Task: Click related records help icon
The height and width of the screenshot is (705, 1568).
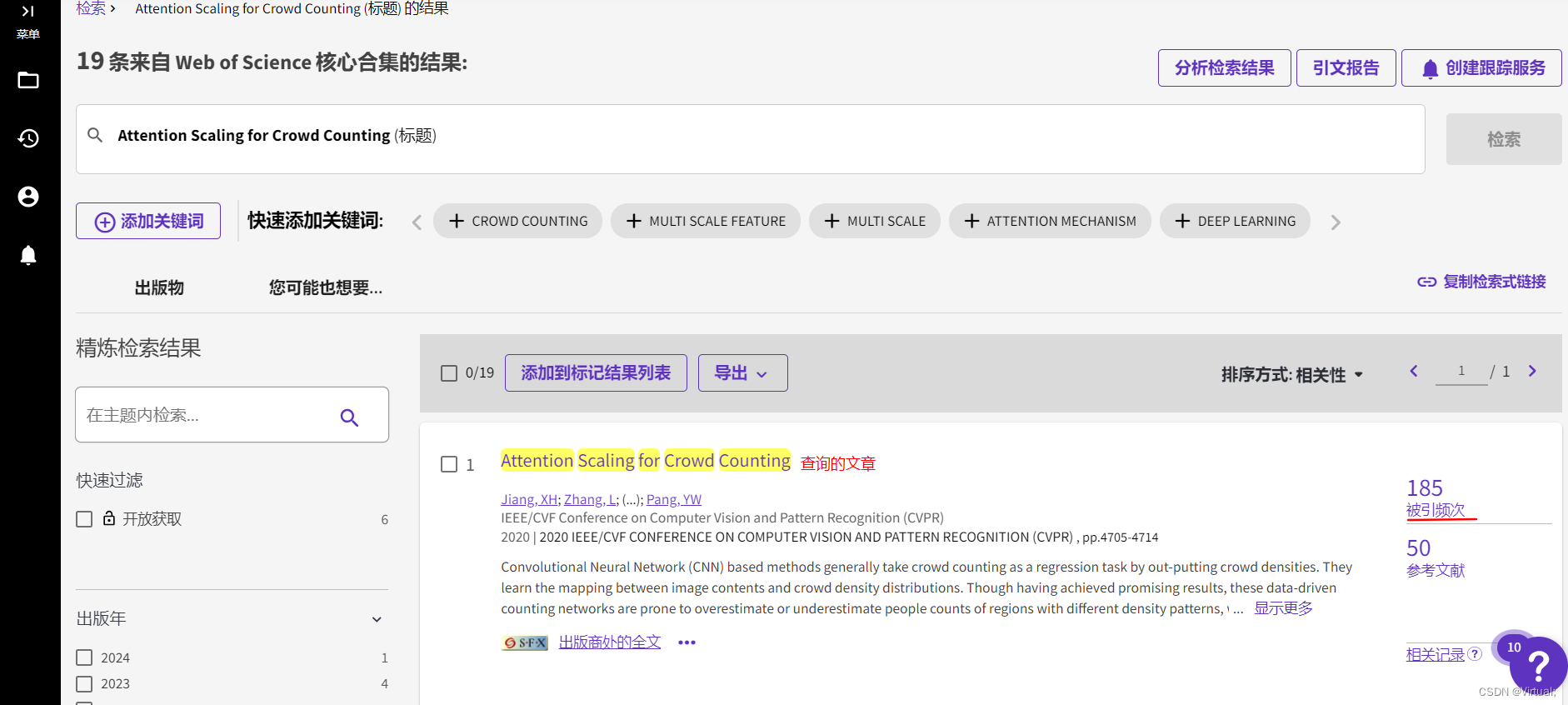Action: coord(1476,654)
